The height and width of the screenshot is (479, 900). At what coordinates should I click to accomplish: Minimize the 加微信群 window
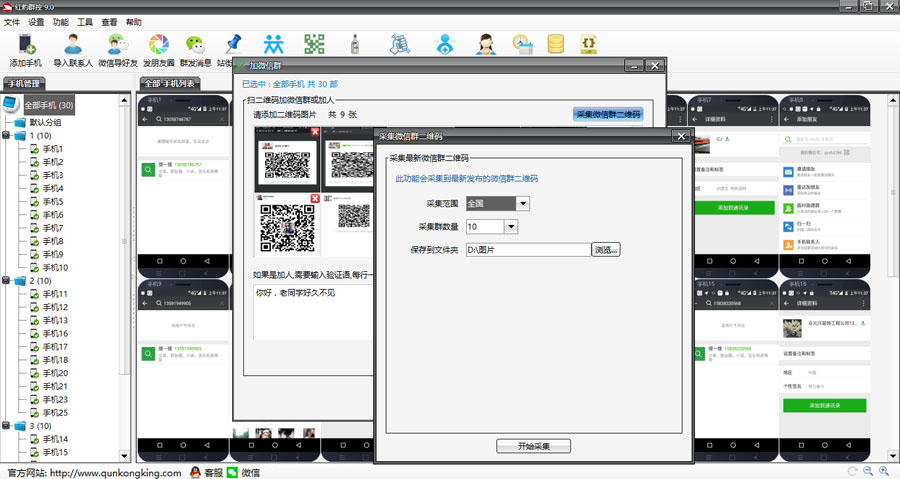click(634, 66)
